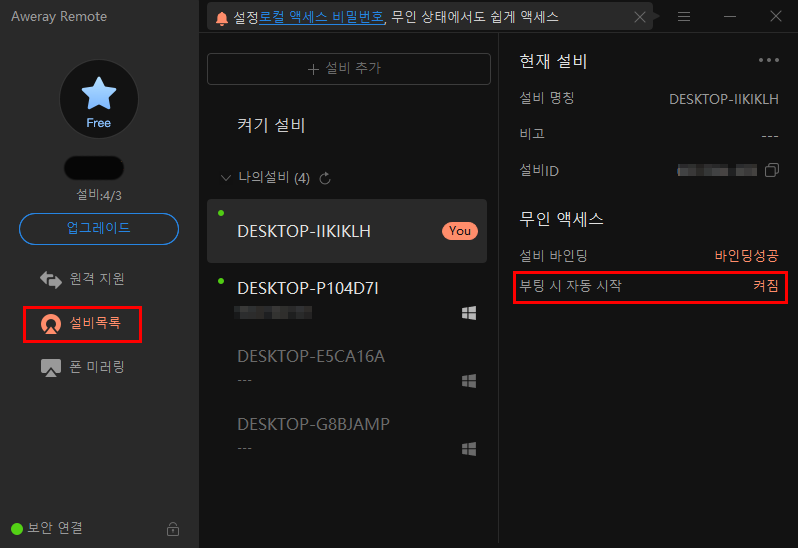The image size is (798, 548).
Task: Click the 켜기 설비 heading
Action: tap(271, 125)
